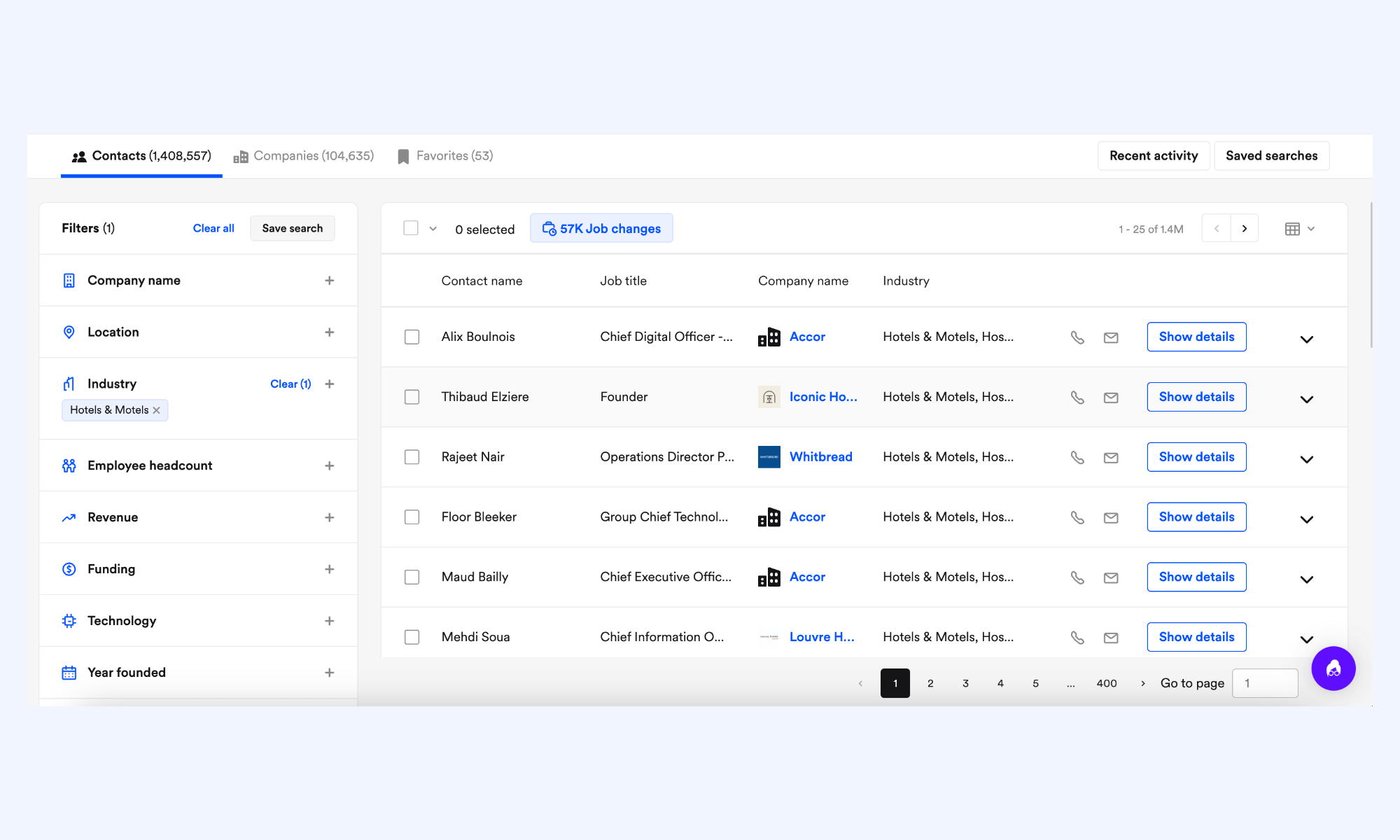Click Accor logo in Floor Bleeker row
The image size is (1400, 840).
point(769,517)
